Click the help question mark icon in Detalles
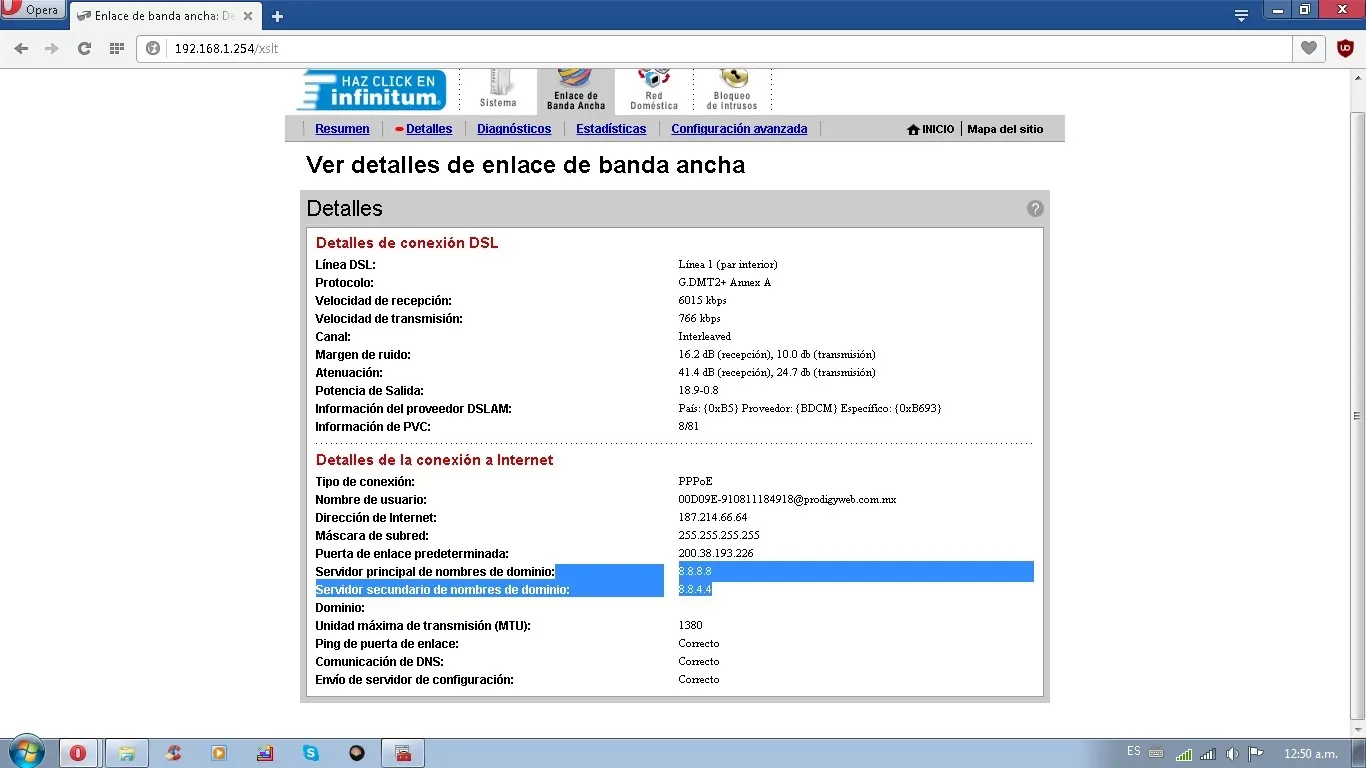Image resolution: width=1366 pixels, height=768 pixels. point(1035,208)
